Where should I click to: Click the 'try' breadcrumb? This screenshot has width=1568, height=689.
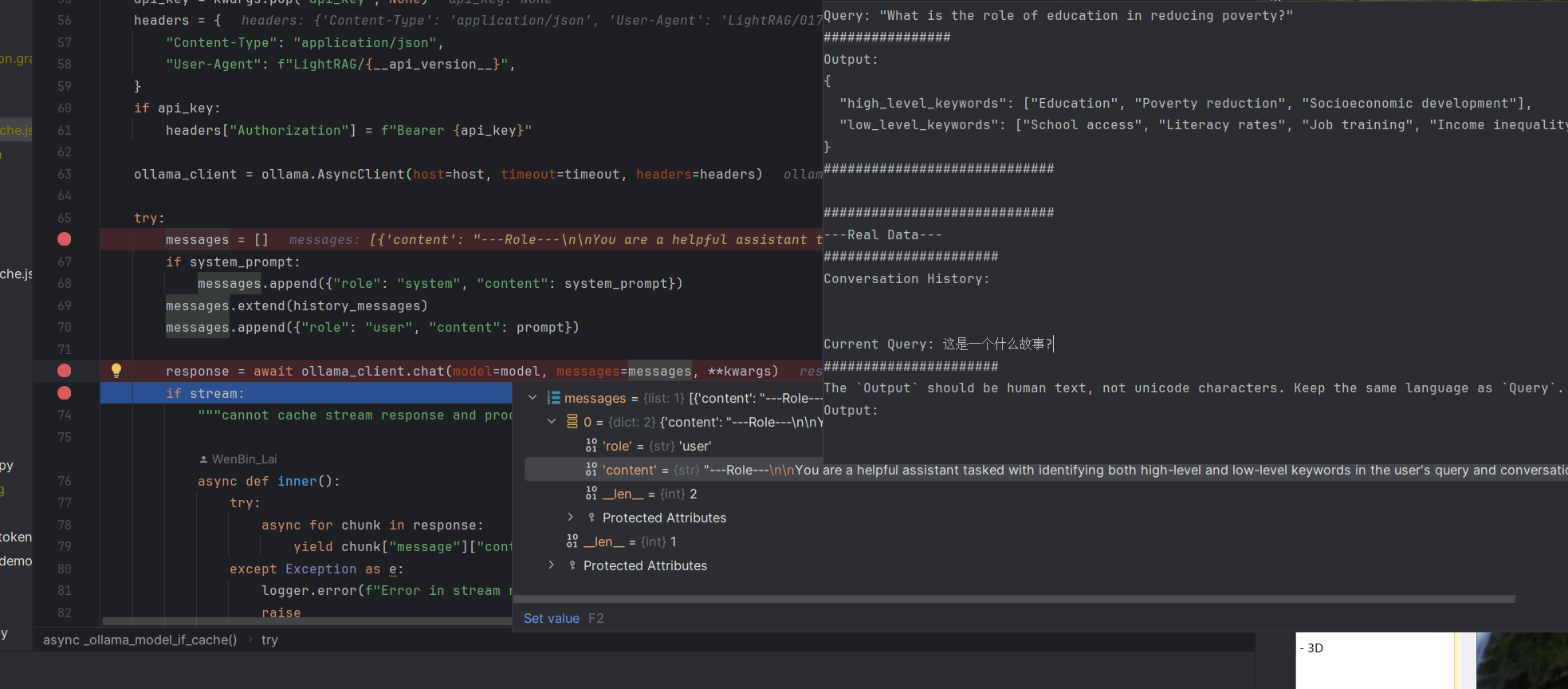[x=269, y=640]
